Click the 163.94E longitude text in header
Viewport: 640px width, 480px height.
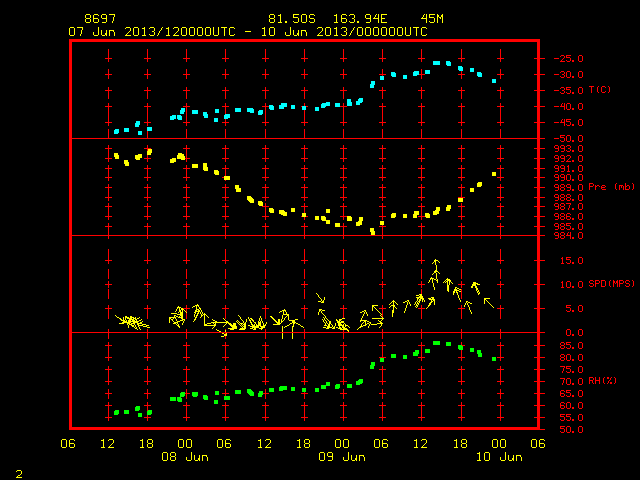pyautogui.click(x=360, y=19)
